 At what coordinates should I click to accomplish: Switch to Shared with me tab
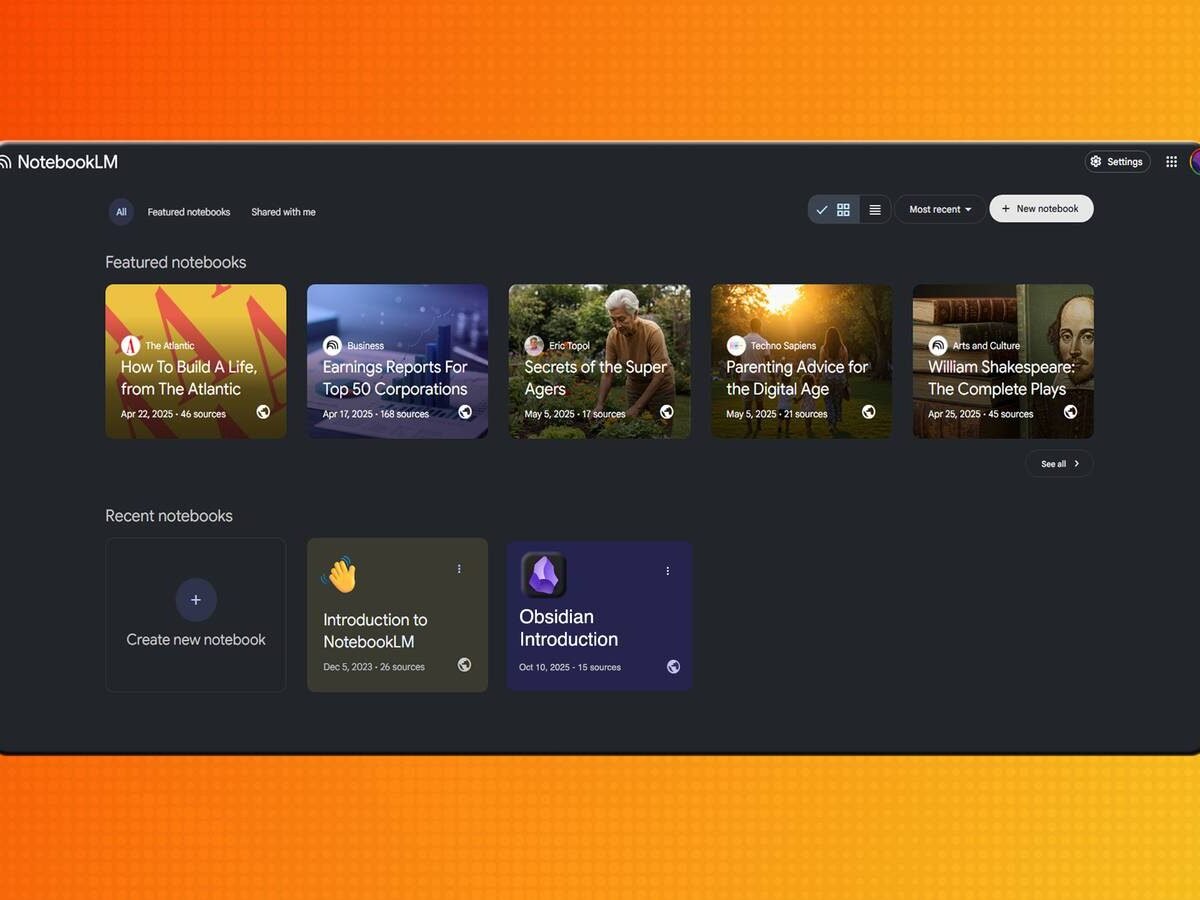pyautogui.click(x=283, y=212)
